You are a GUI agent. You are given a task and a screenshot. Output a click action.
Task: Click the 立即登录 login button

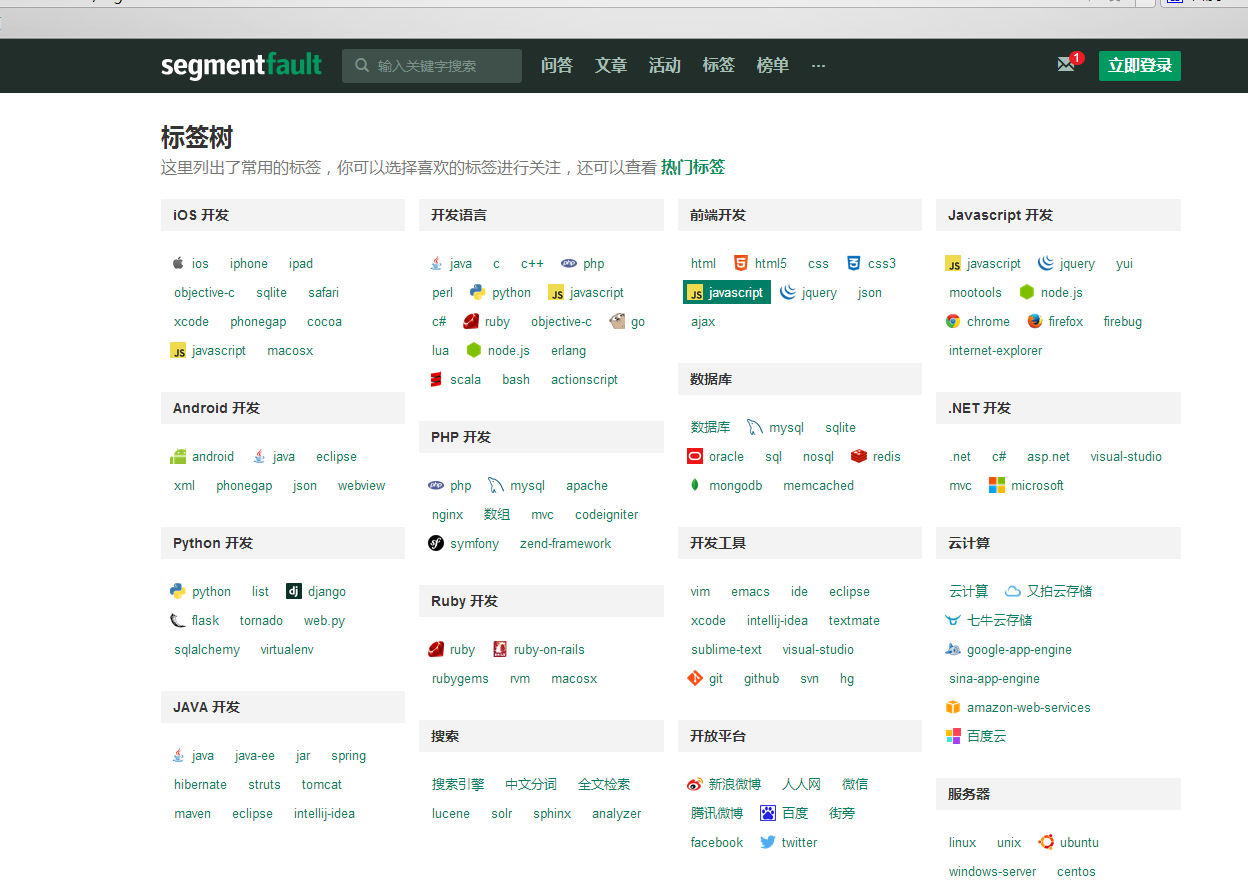click(1140, 65)
